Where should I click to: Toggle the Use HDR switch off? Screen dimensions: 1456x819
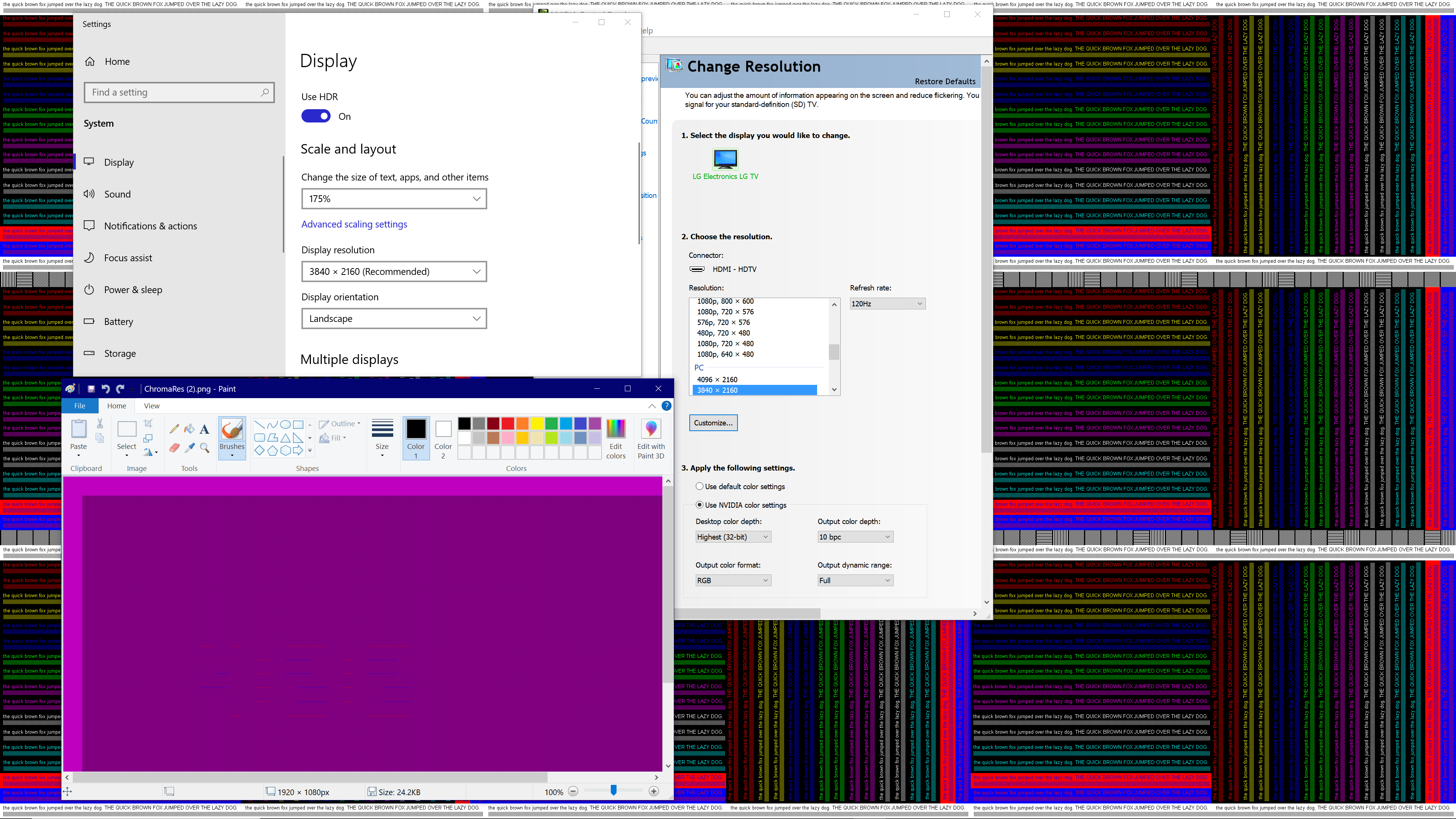coord(316,116)
